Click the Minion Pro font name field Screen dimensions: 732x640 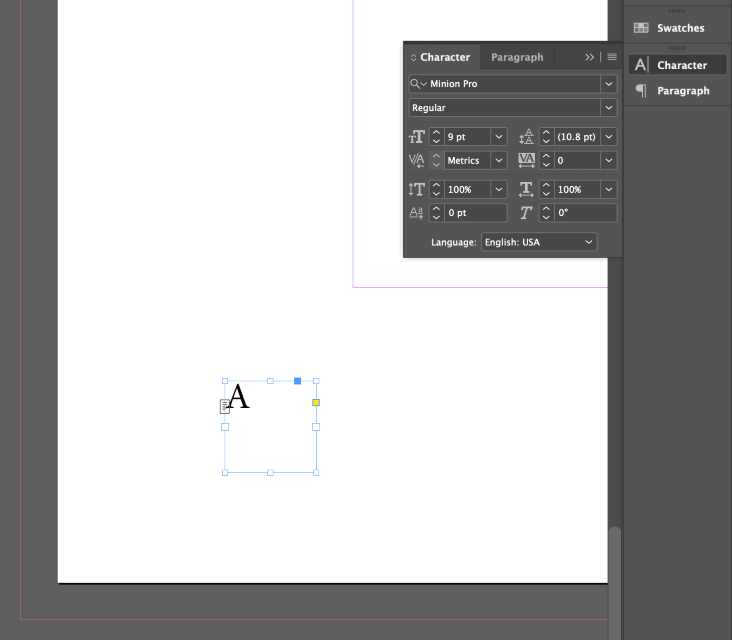514,84
